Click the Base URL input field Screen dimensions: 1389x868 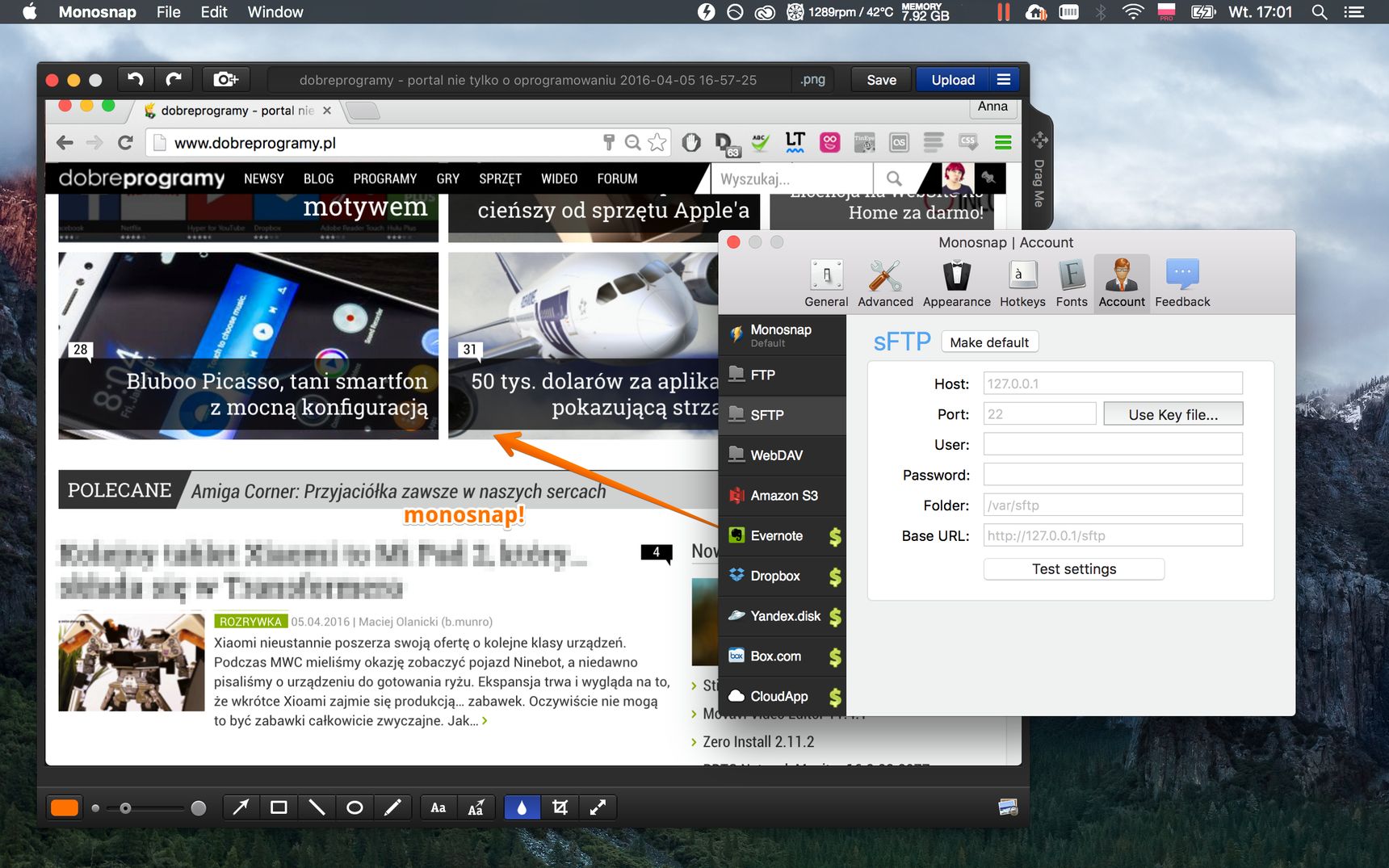point(1113,535)
